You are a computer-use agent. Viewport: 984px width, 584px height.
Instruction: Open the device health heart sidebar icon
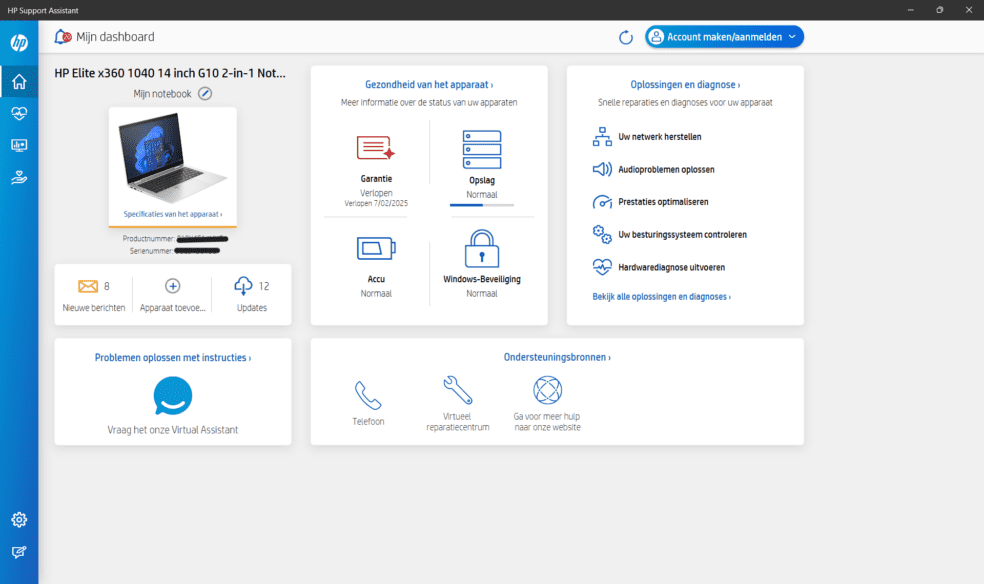pyautogui.click(x=19, y=114)
